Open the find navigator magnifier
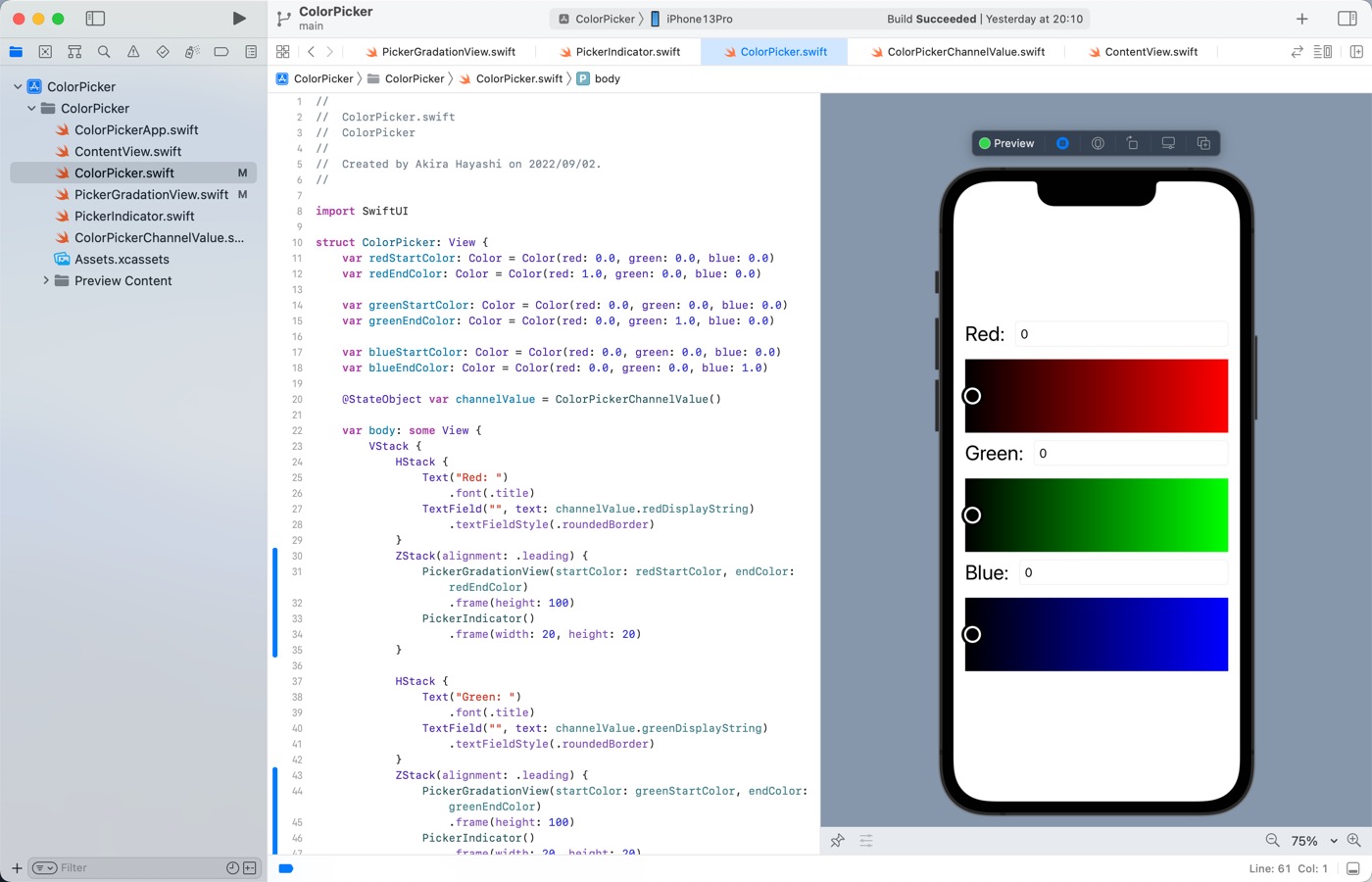The width and height of the screenshot is (1372, 882). click(x=104, y=52)
